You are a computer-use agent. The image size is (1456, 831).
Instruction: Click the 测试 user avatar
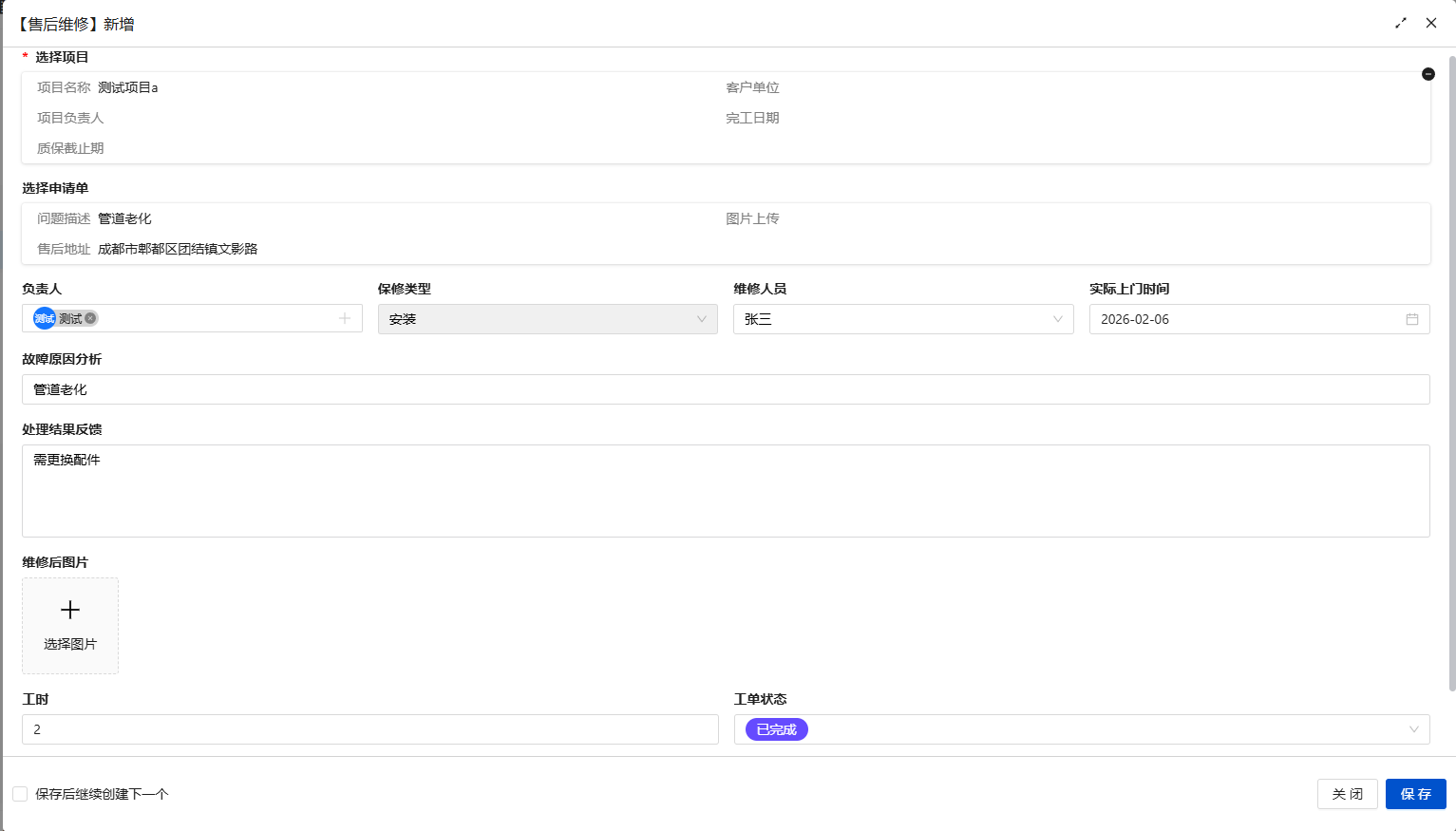click(x=44, y=318)
